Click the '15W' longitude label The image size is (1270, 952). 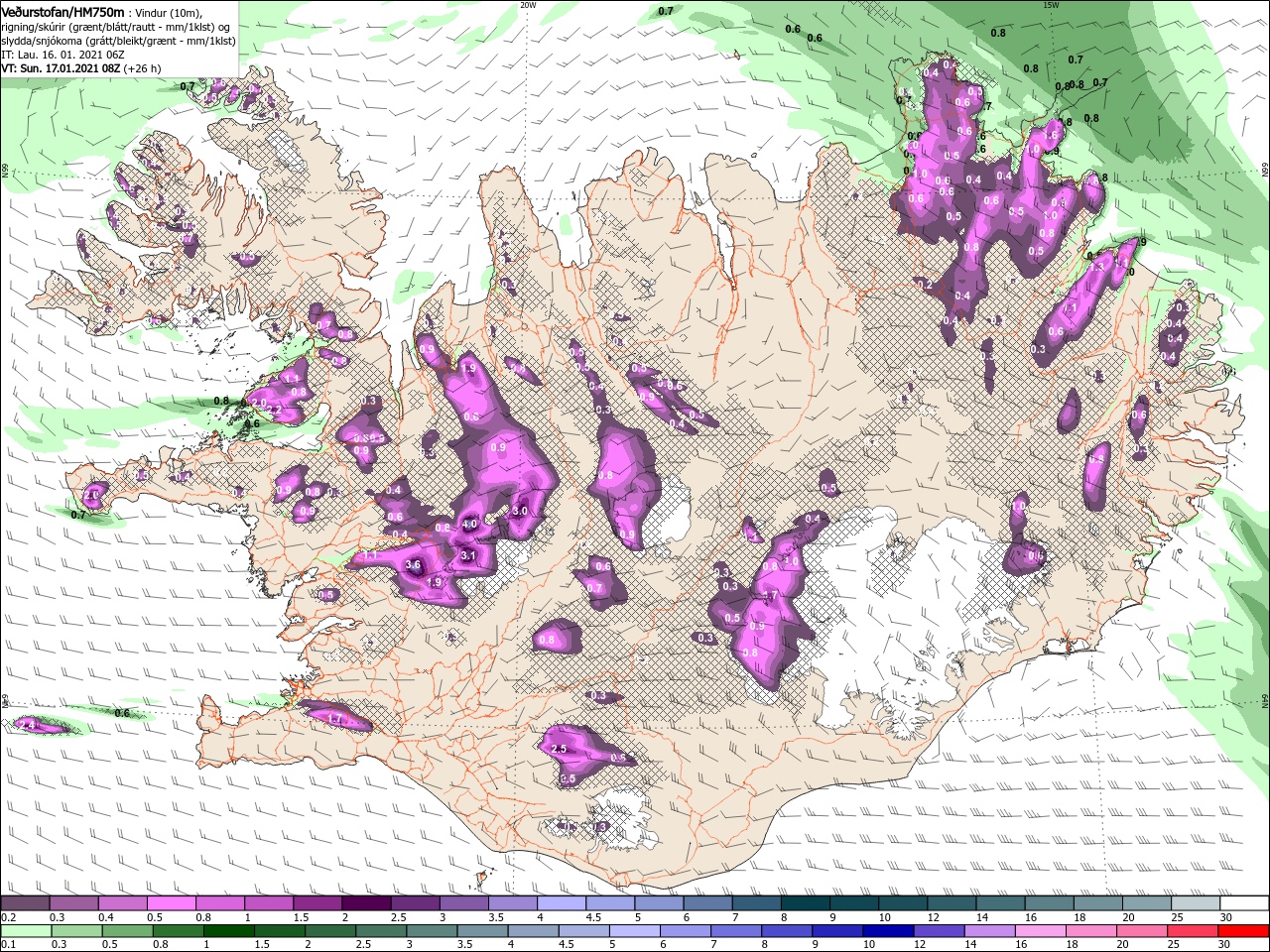(1051, 5)
